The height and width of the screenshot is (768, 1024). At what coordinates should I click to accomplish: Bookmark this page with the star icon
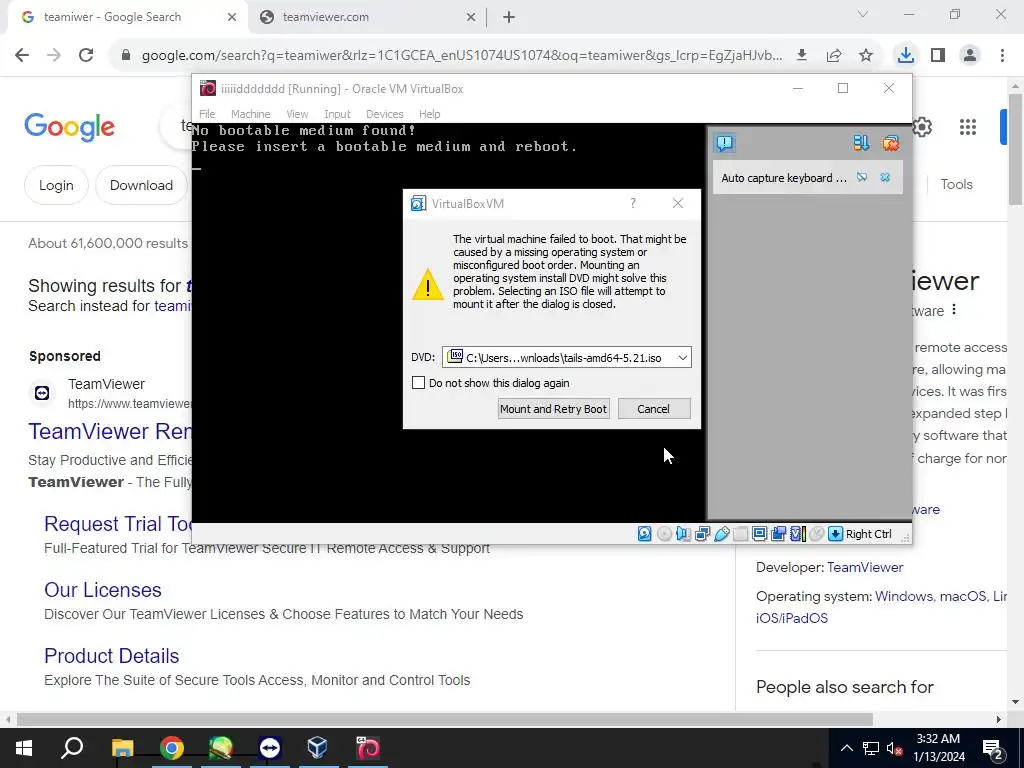click(x=866, y=56)
